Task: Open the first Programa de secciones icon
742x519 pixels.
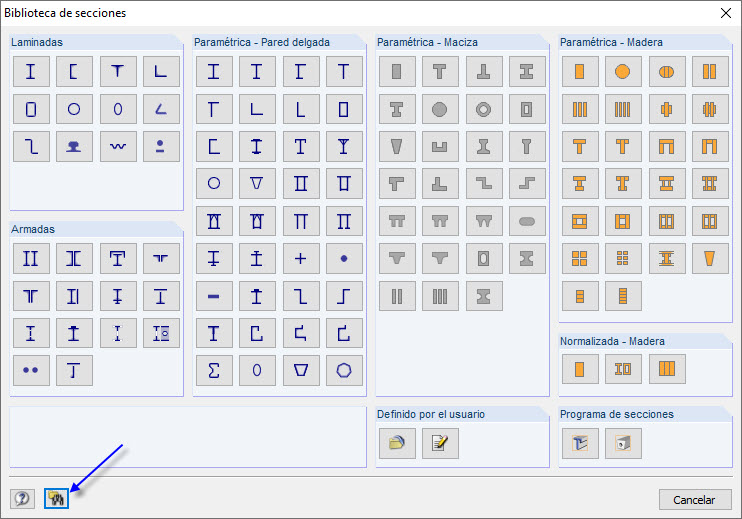Action: coord(579,443)
